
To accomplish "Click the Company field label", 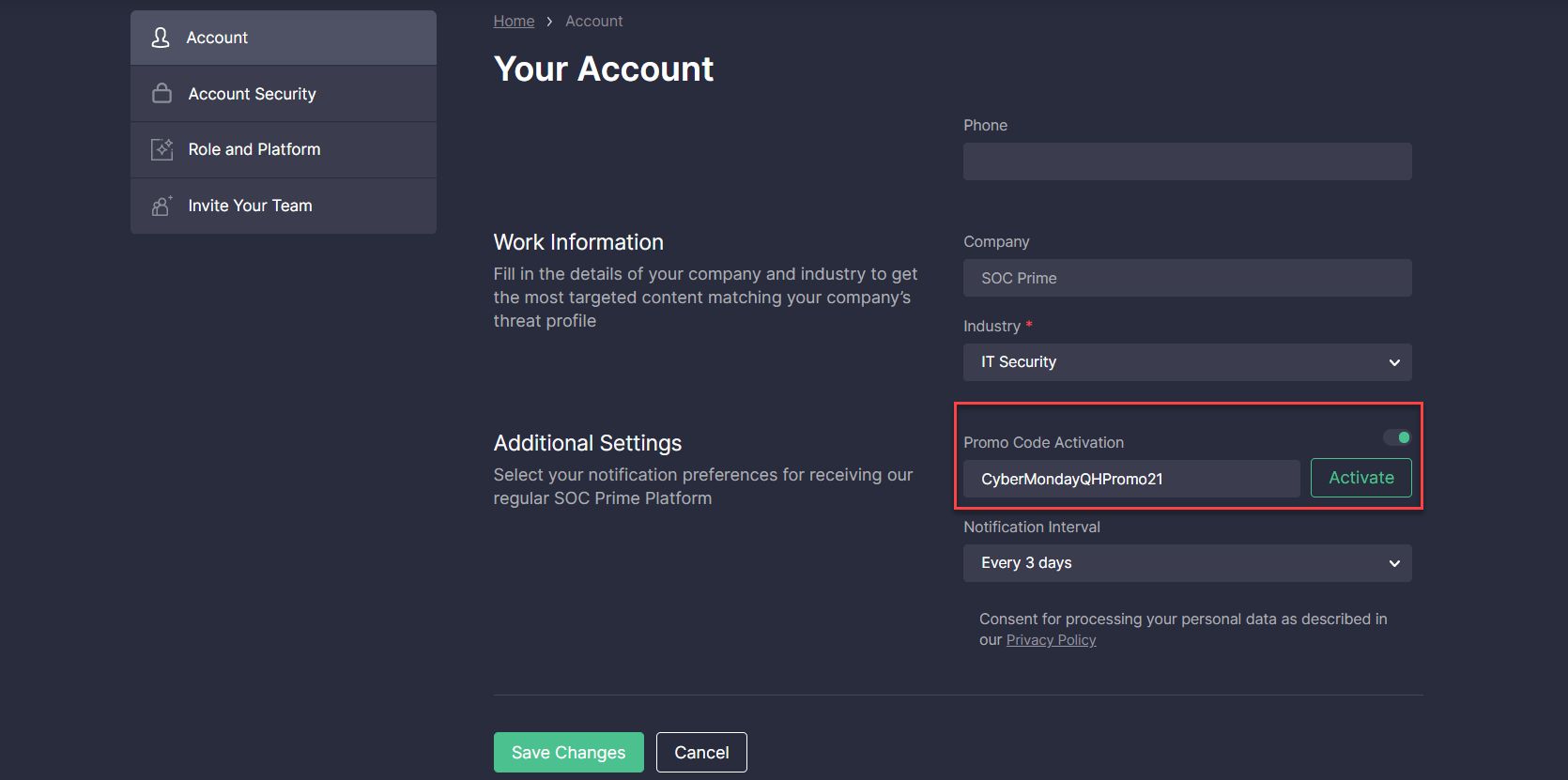I will click(x=996, y=241).
